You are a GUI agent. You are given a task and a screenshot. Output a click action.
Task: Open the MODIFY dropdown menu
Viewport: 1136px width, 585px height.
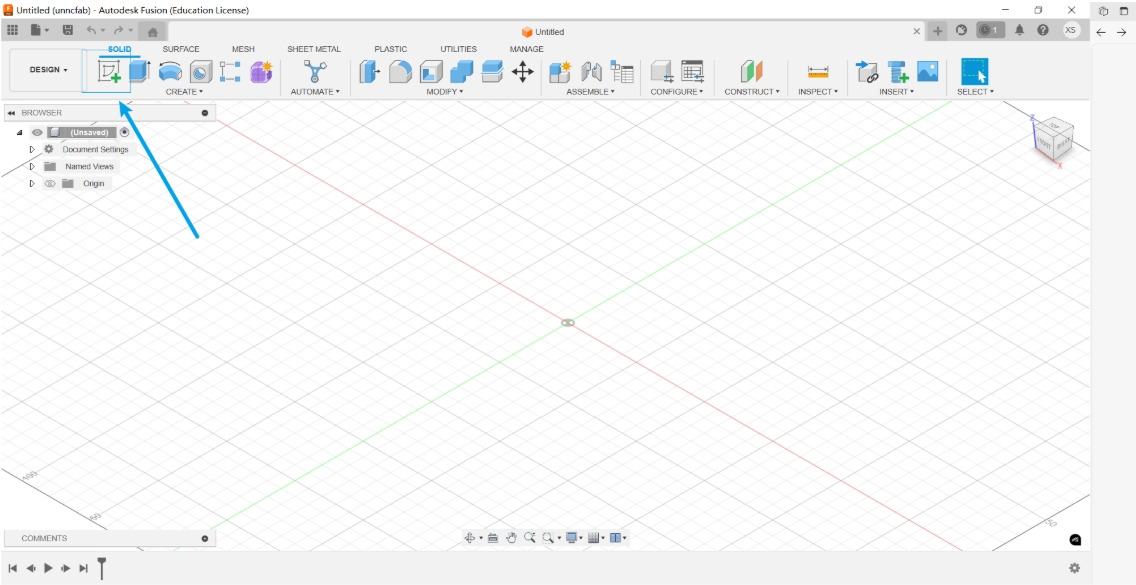[x=445, y=92]
